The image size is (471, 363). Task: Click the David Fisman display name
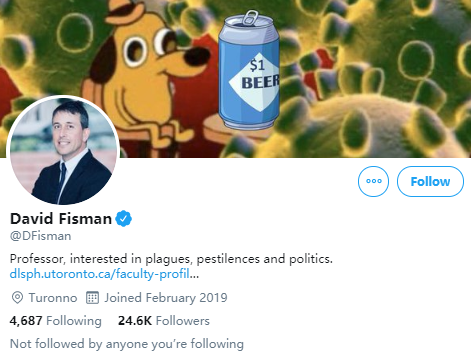61,219
